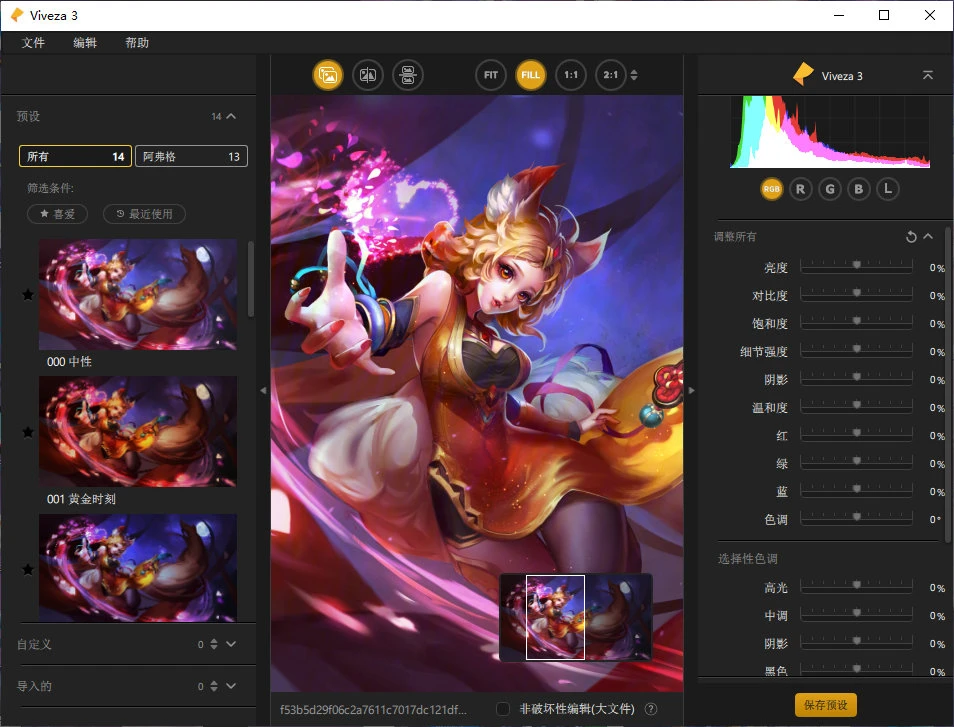
Task: Open the 编辑 menu
Action: click(85, 43)
